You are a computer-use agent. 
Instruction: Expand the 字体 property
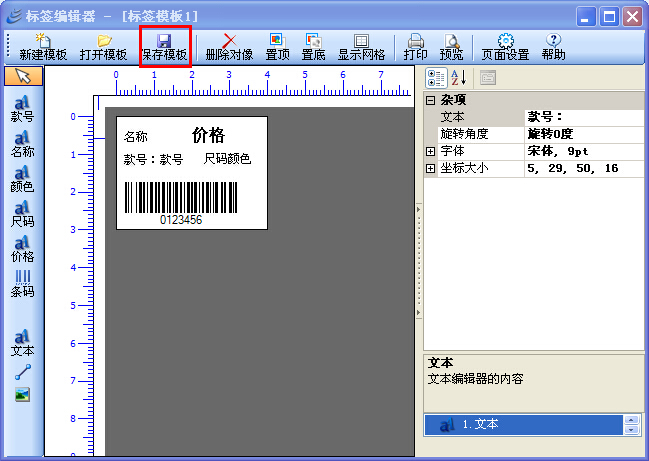(430, 151)
